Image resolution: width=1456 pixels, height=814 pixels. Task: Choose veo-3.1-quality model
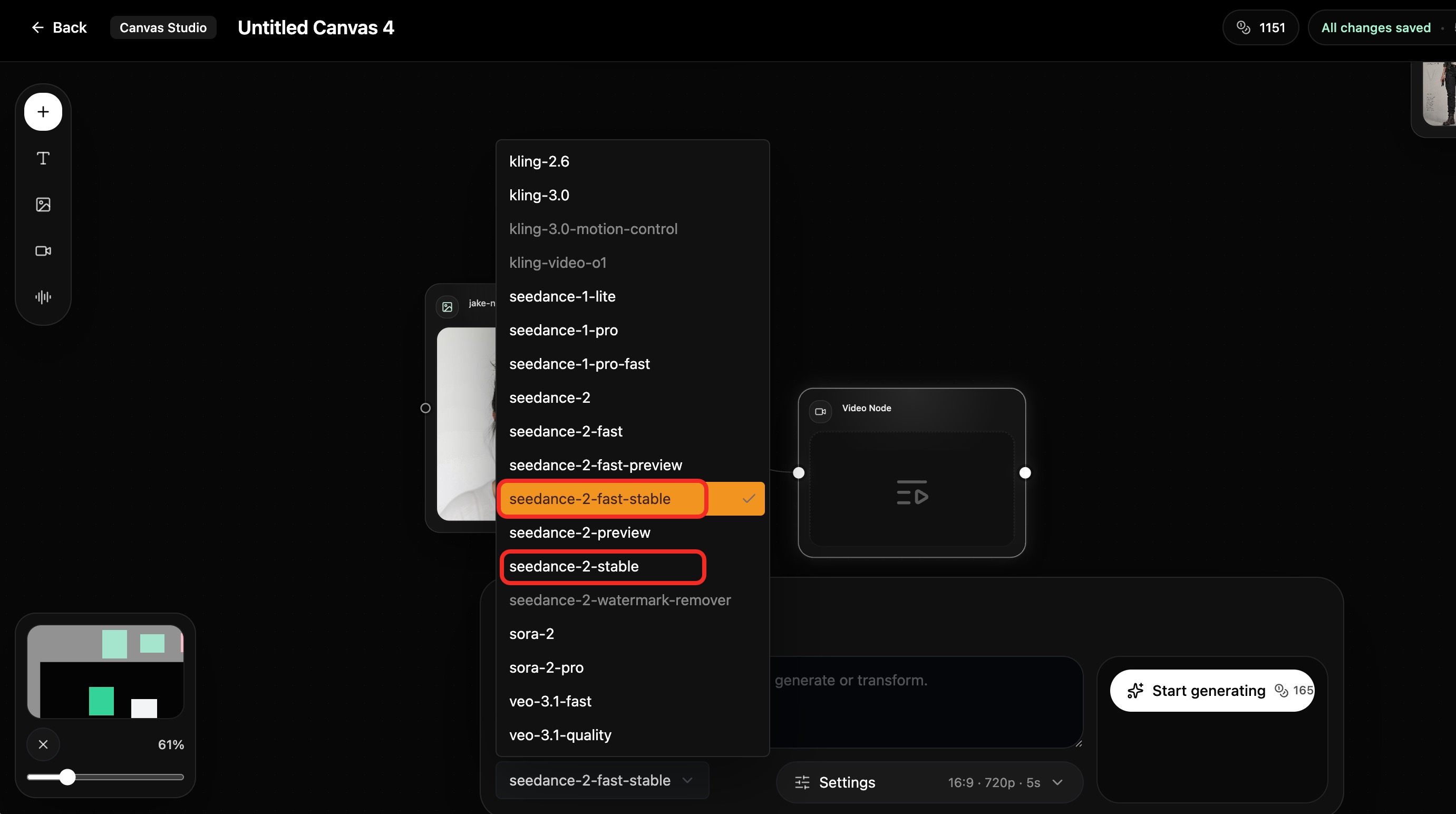pyautogui.click(x=633, y=735)
